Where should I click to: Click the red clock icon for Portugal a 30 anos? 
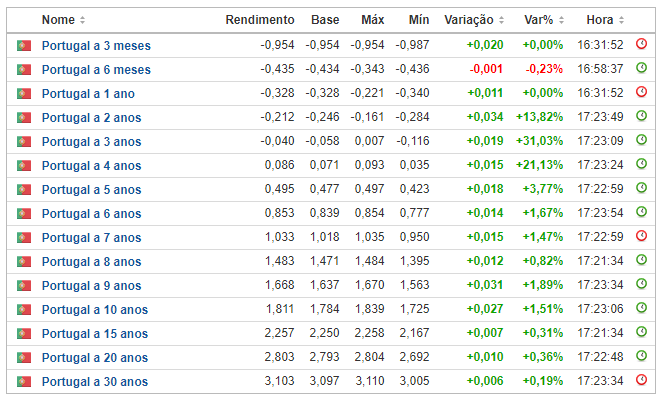point(641,380)
